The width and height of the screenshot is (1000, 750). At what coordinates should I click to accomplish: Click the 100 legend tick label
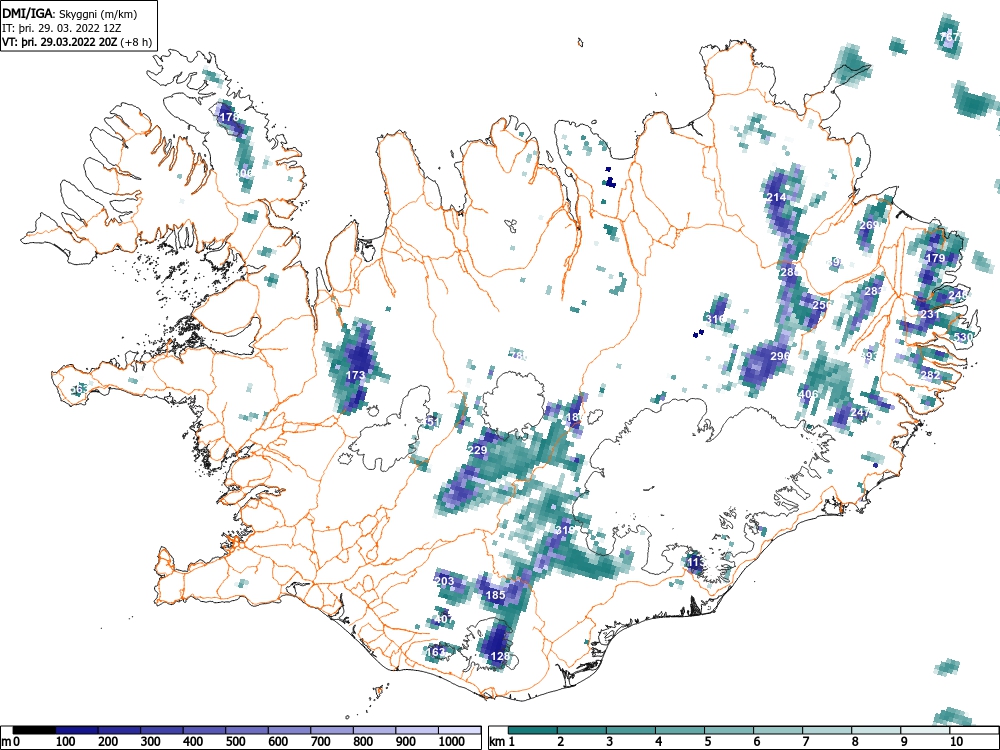click(x=66, y=742)
